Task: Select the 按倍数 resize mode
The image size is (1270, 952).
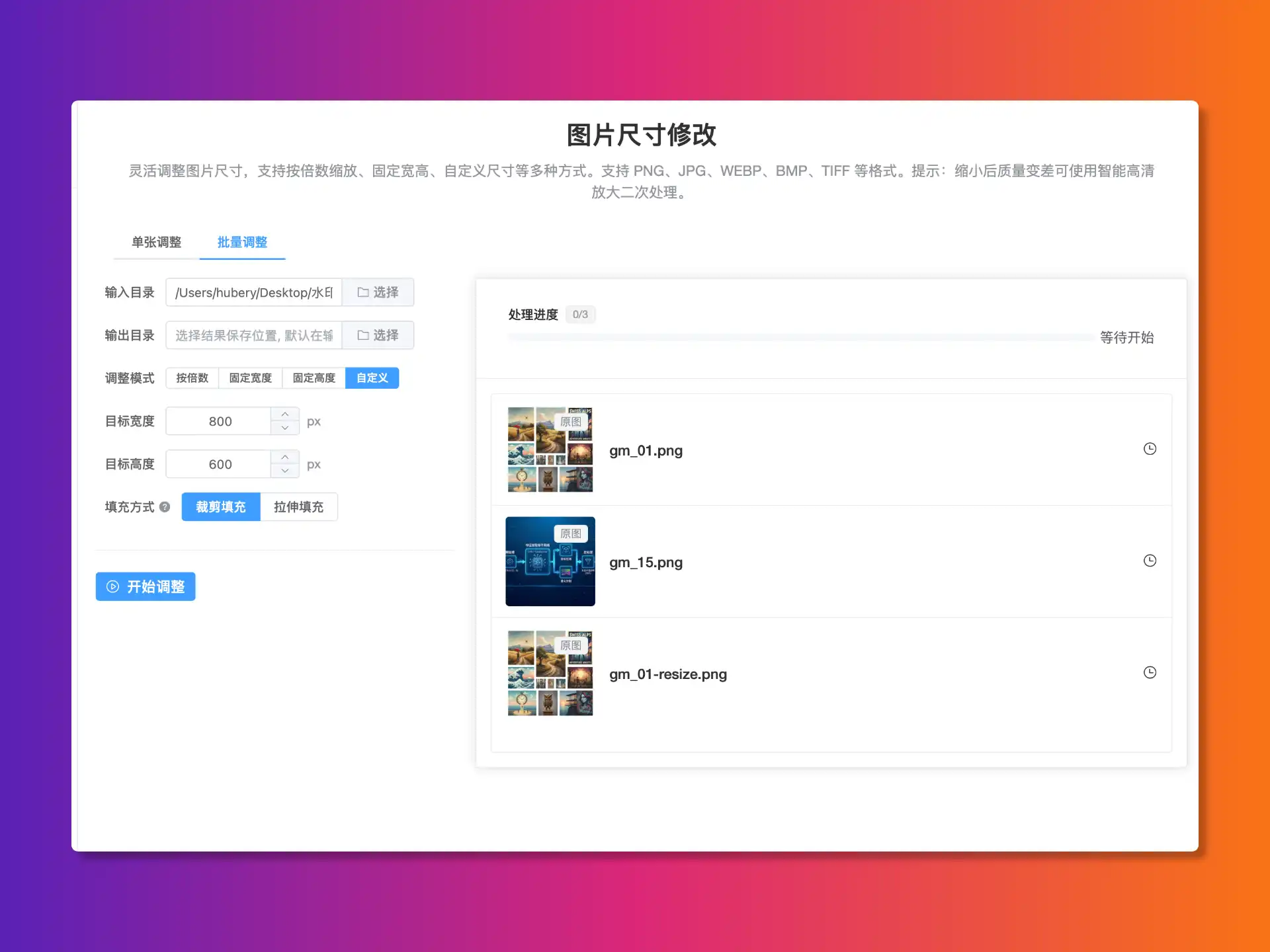Action: pyautogui.click(x=192, y=377)
